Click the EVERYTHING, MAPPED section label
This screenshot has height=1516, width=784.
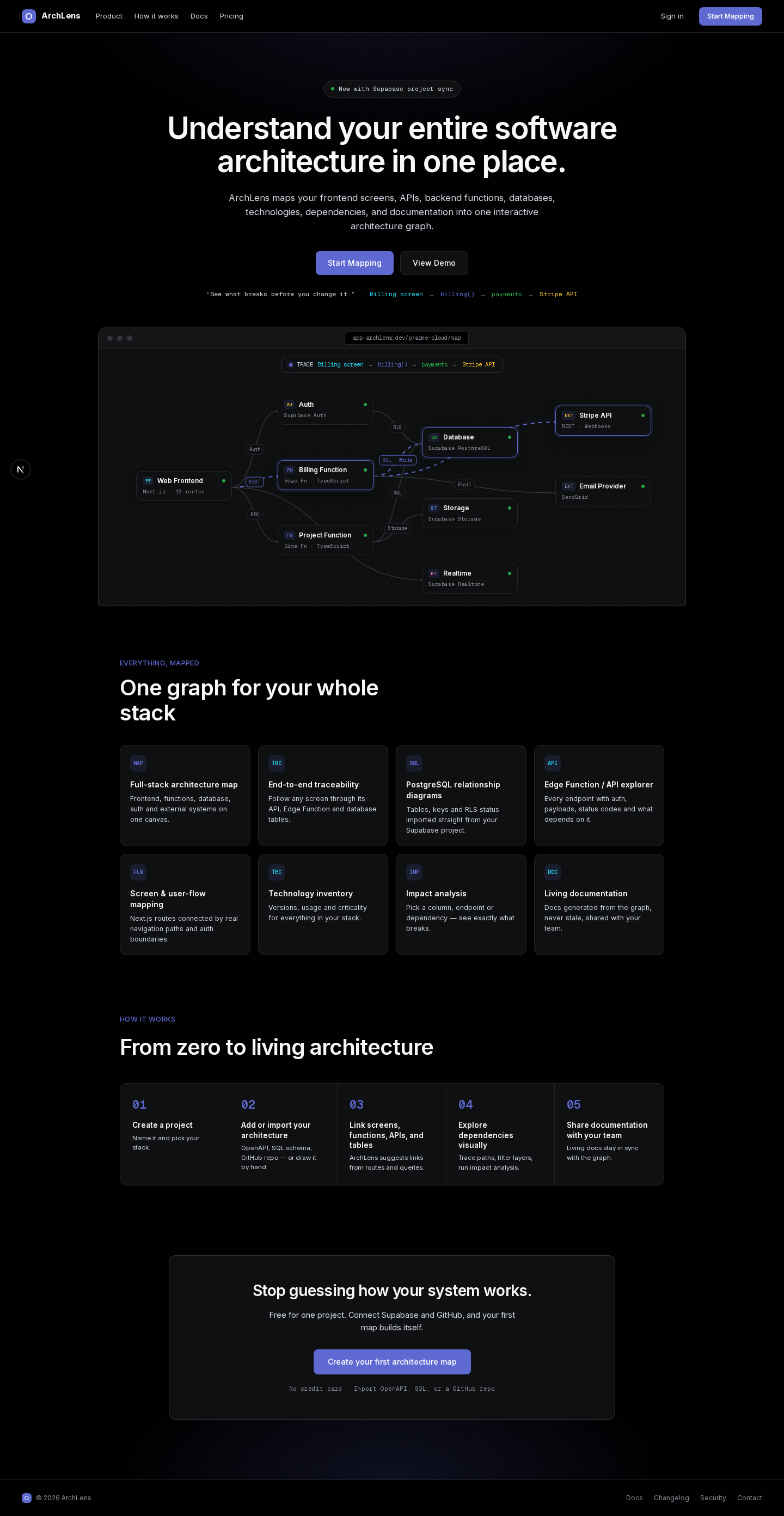[x=160, y=663]
